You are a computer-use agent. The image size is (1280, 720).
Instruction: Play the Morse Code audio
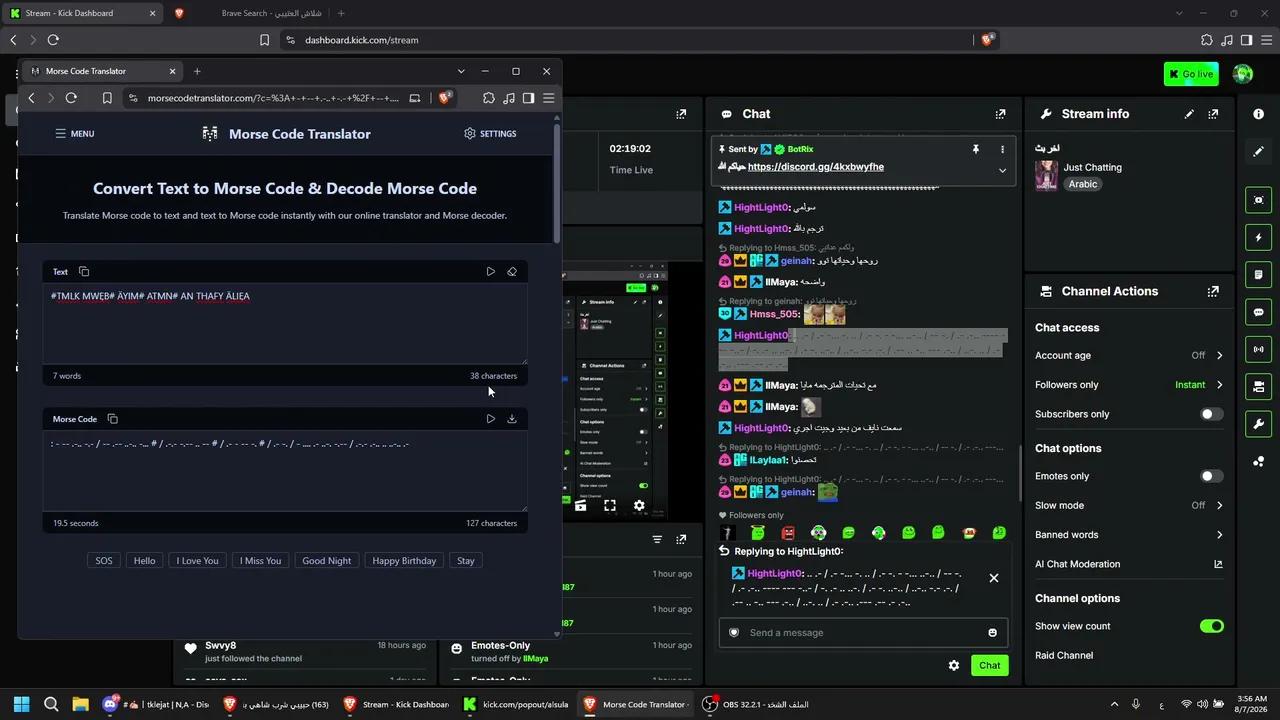coord(490,419)
